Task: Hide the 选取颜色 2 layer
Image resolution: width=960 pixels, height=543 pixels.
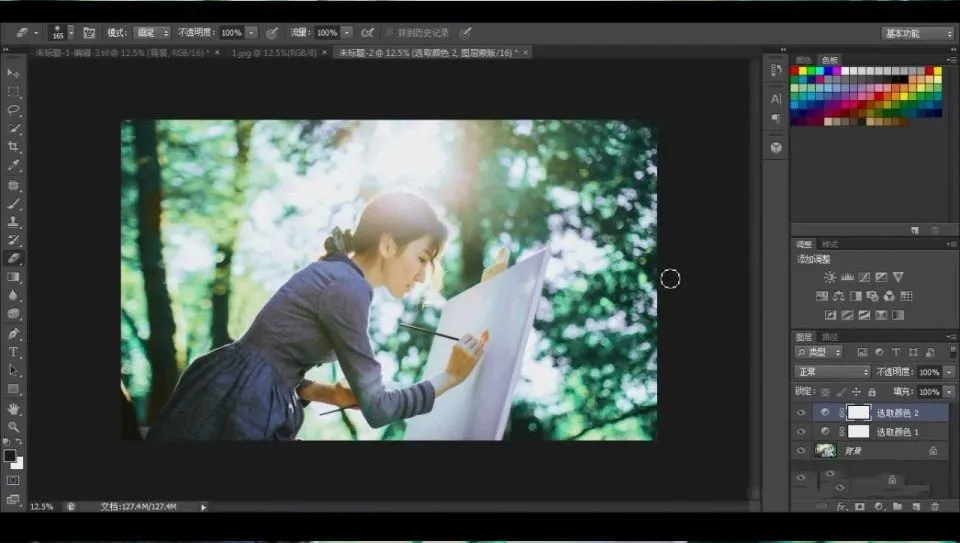Action: pos(800,412)
